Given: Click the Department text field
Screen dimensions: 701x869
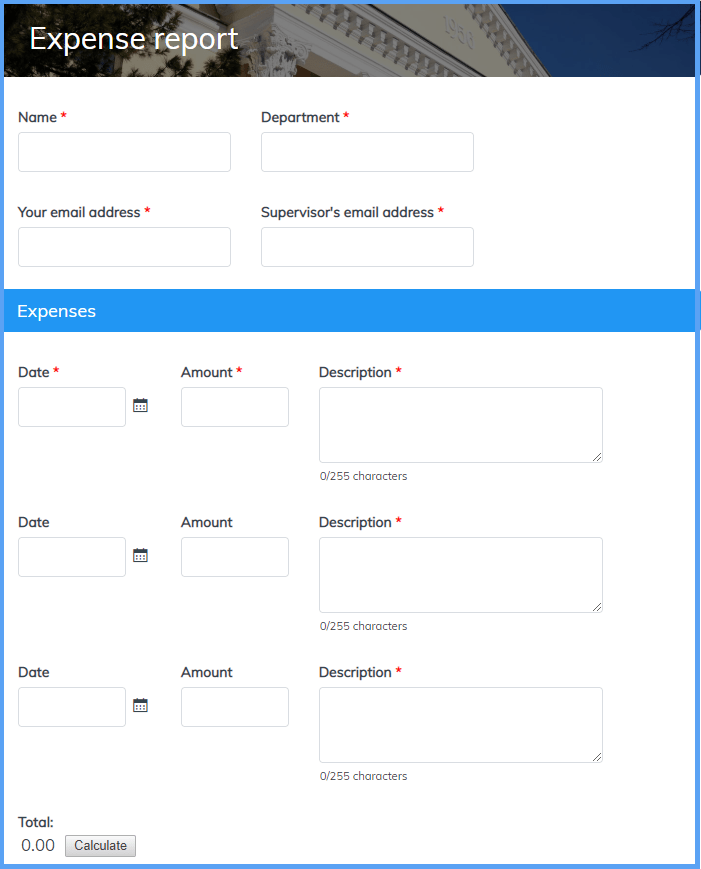Looking at the screenshot, I should click(367, 152).
